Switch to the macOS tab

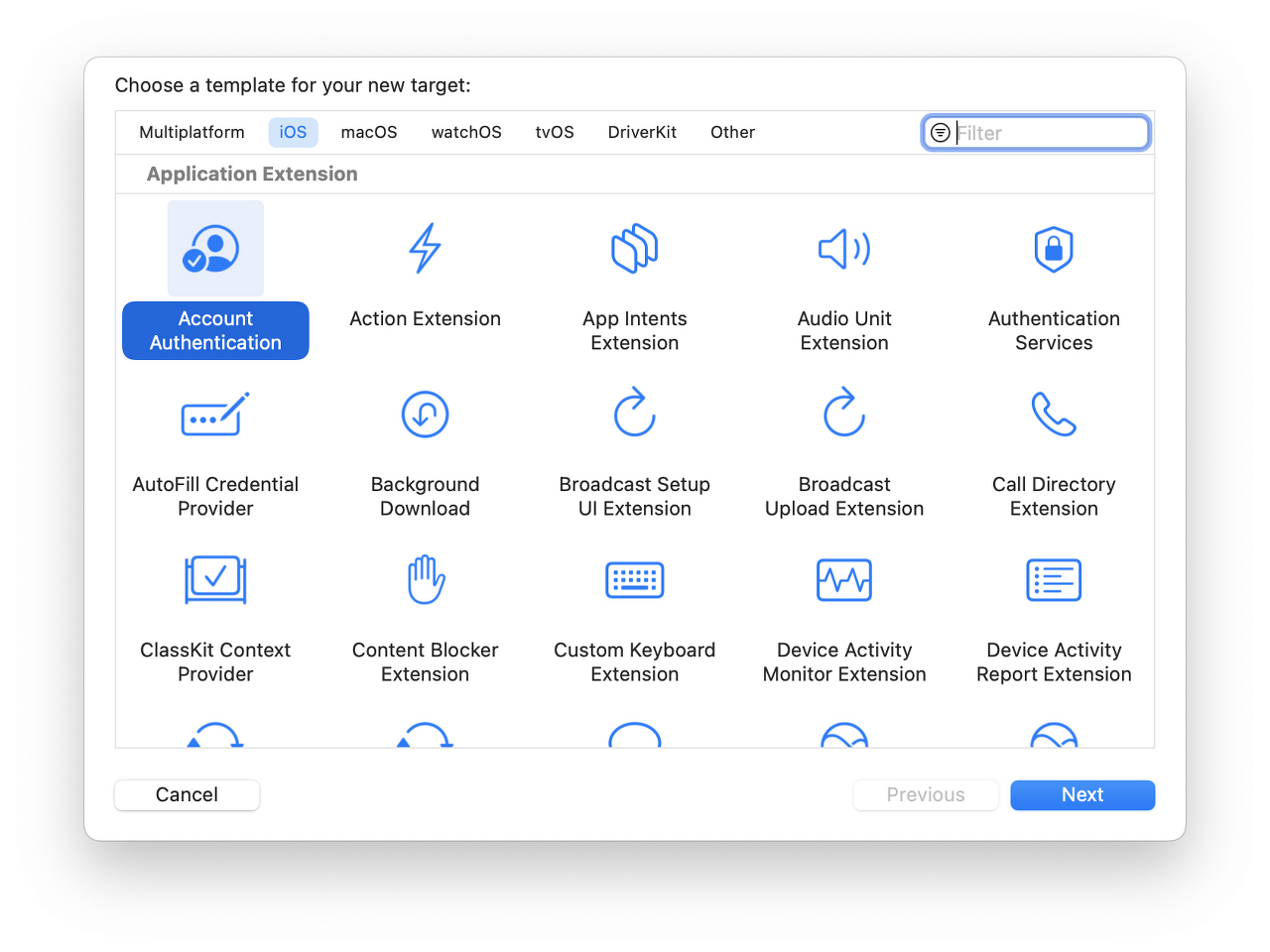point(369,132)
